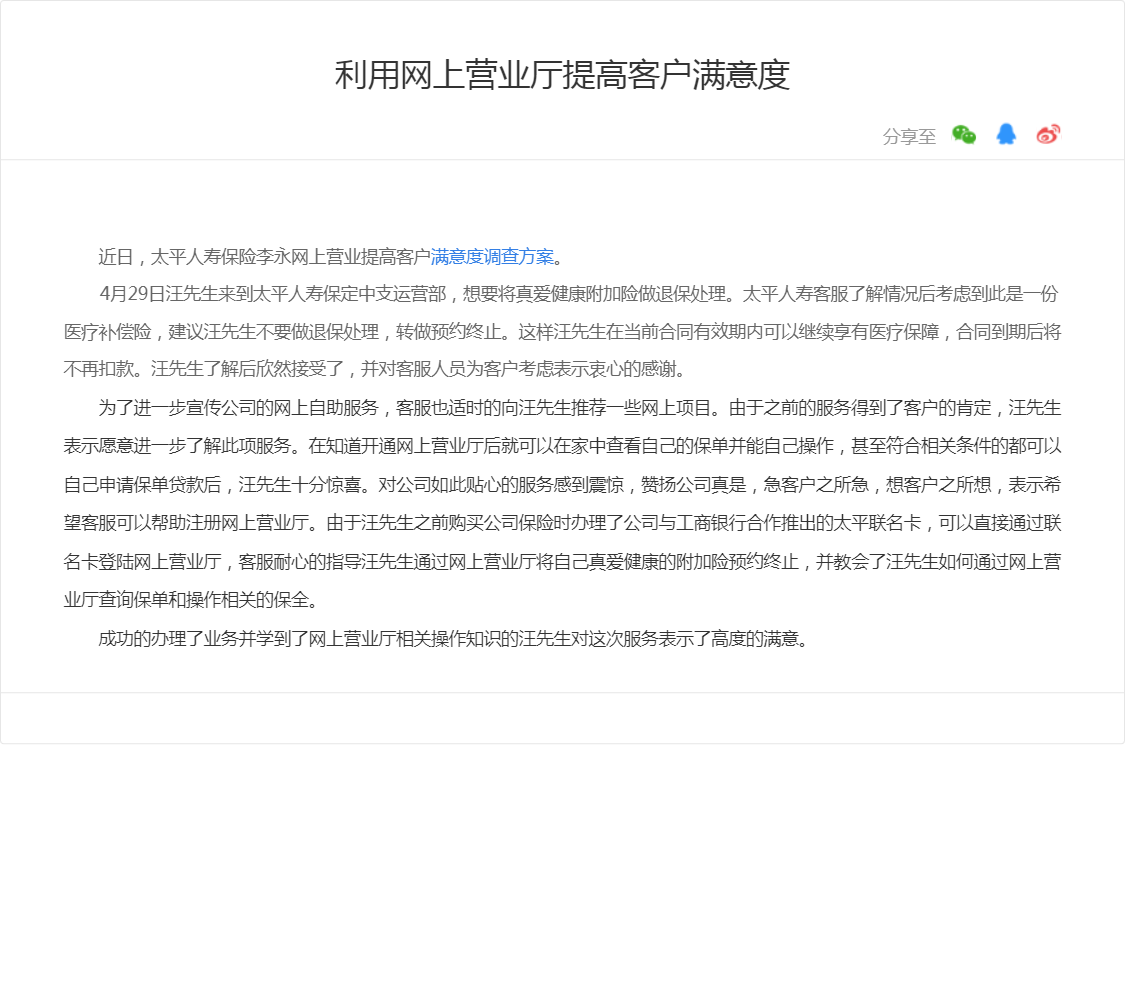Screen dimensions: 1125x1000
Task: Share the article to Weibo
Action: point(1048,134)
